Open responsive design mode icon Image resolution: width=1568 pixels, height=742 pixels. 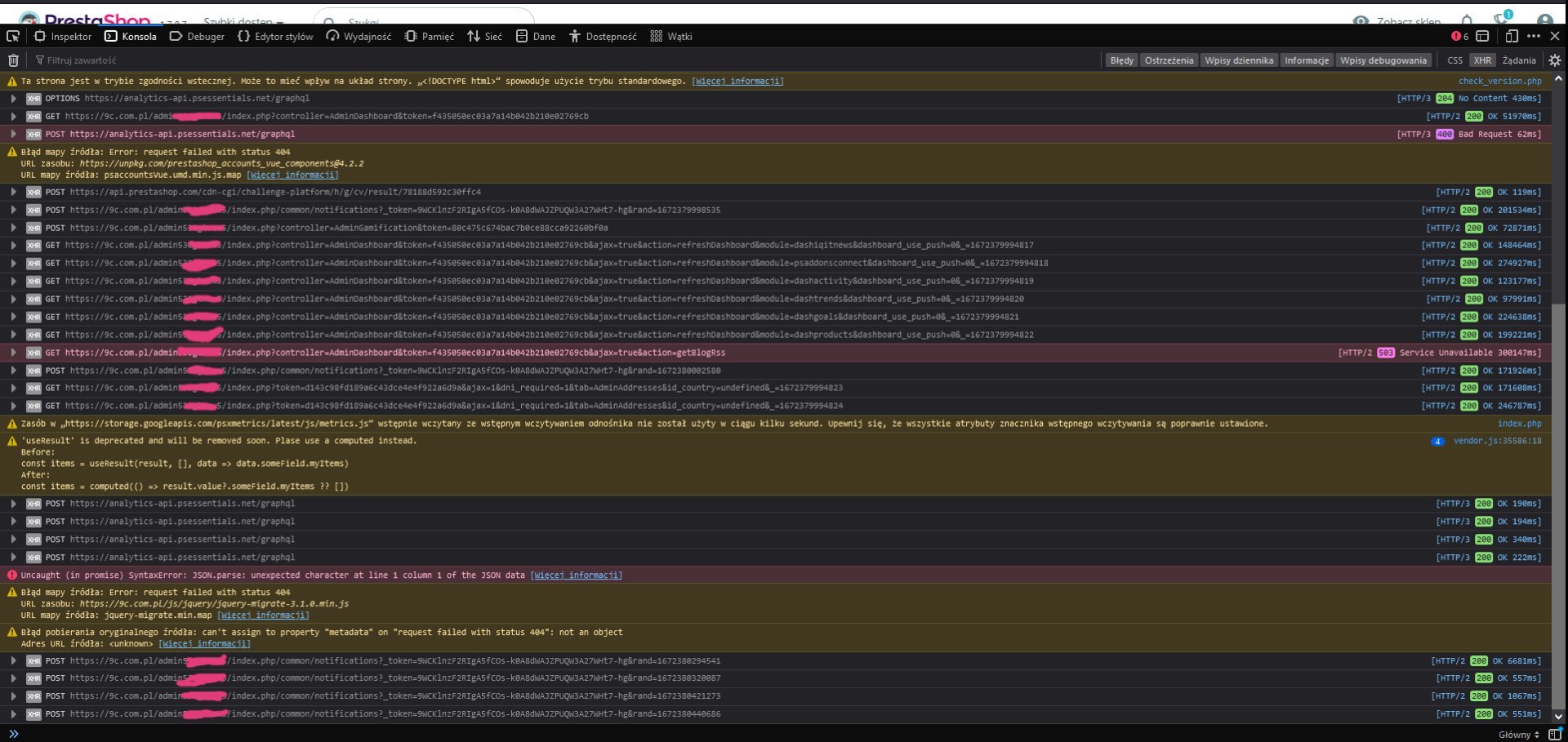(x=1511, y=36)
